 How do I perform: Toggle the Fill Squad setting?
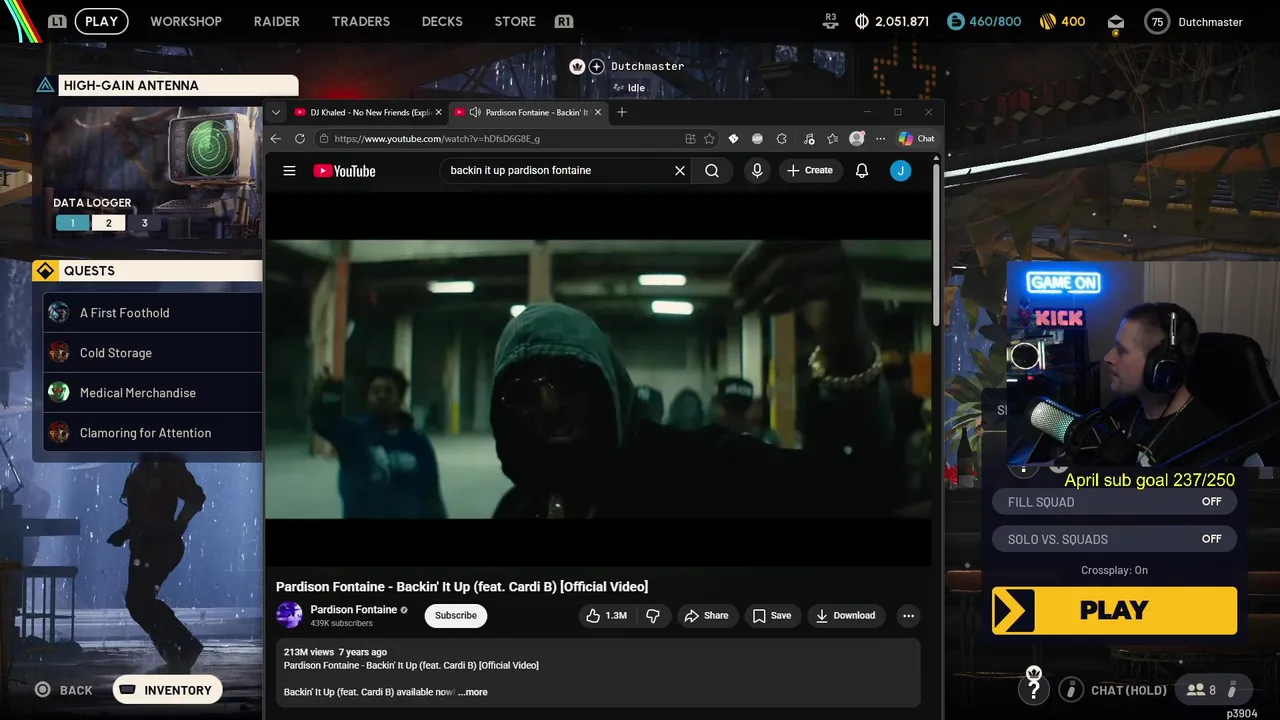1115,502
